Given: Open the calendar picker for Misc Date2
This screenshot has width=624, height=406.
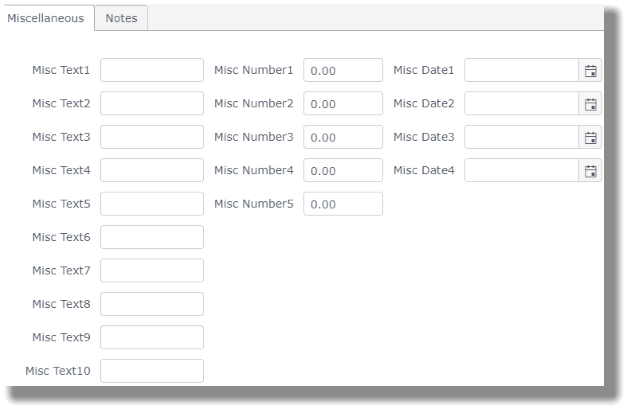Looking at the screenshot, I should (590, 104).
